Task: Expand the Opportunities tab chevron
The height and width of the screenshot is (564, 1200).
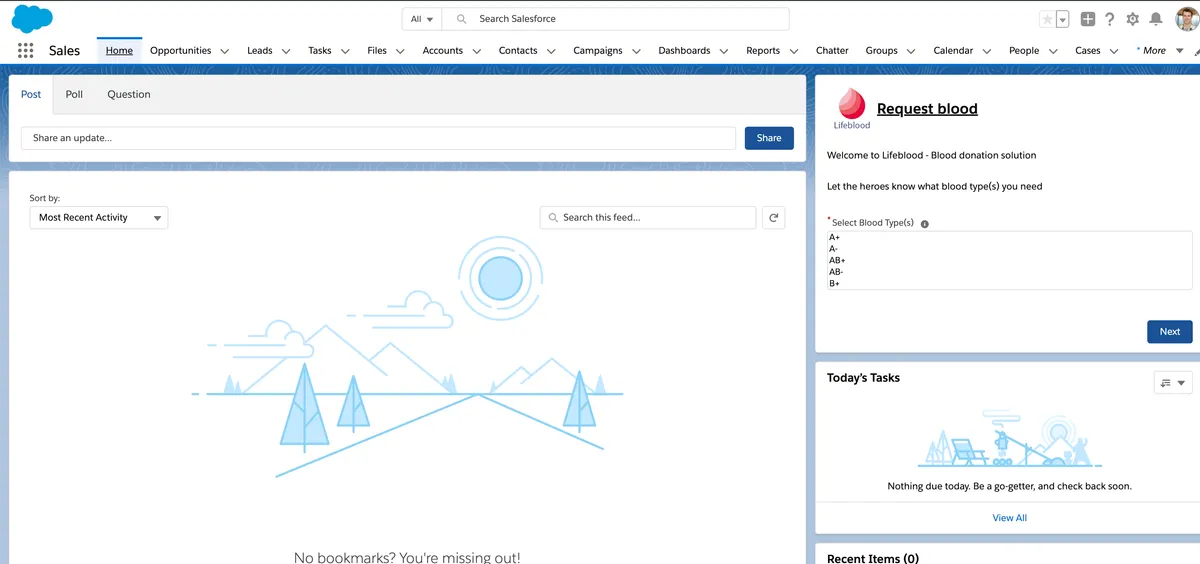Action: tap(224, 51)
